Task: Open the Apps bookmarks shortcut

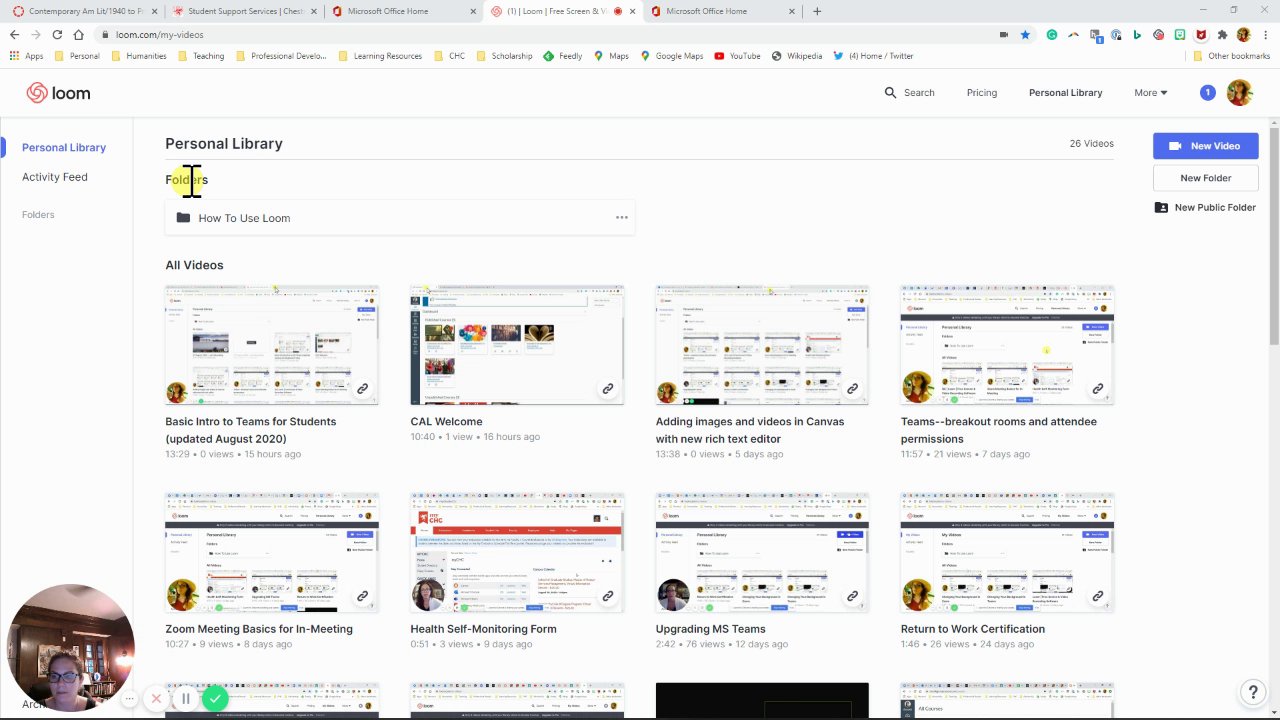Action: coord(27,56)
